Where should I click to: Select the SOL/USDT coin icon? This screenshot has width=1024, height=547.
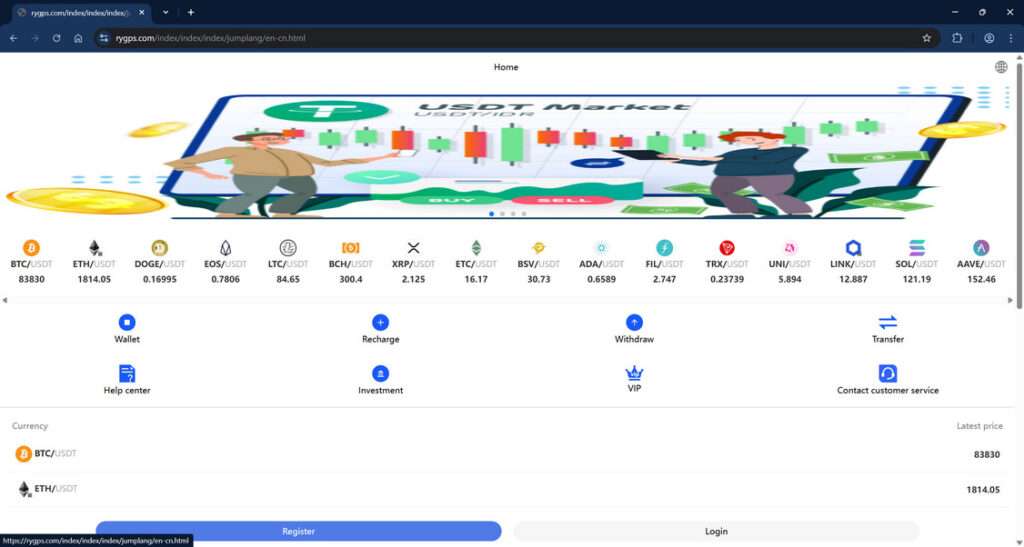(917, 248)
